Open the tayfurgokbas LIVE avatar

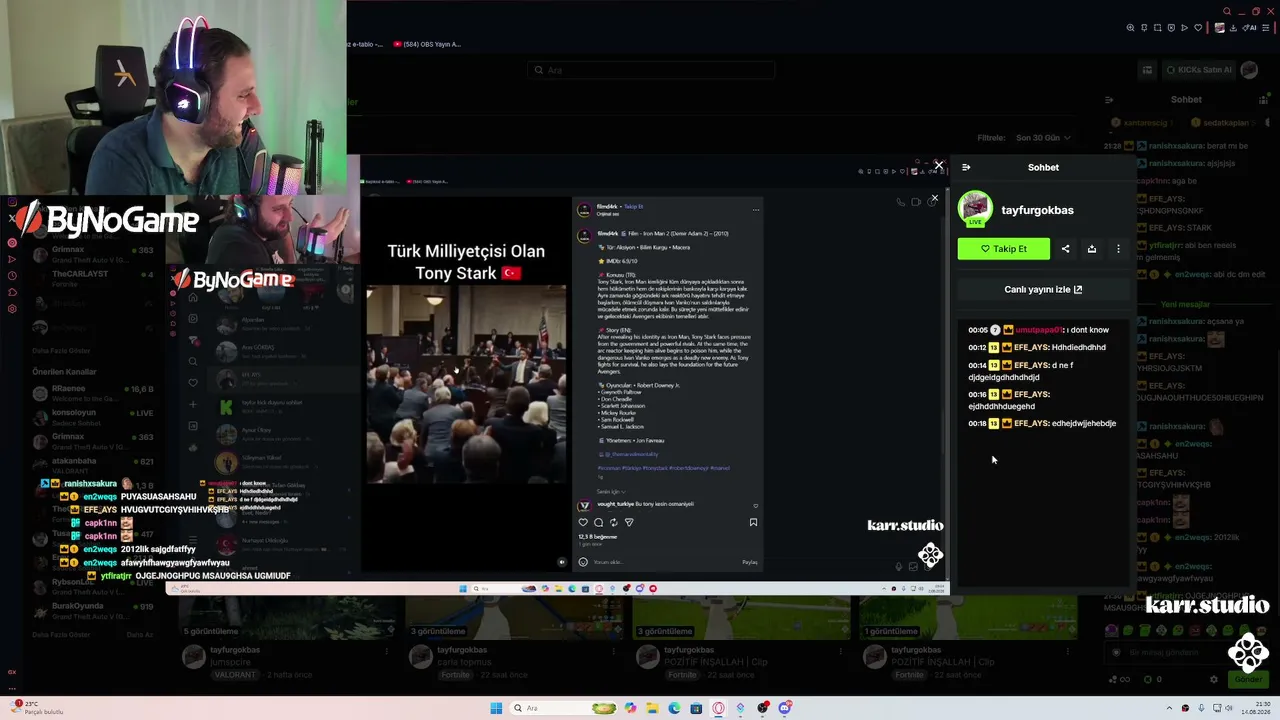(975, 209)
